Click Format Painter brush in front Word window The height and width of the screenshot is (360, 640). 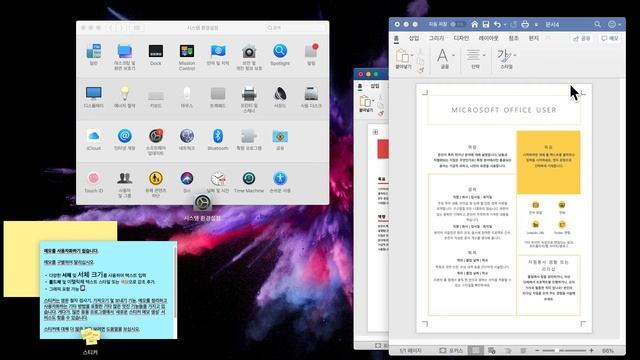pos(421,70)
